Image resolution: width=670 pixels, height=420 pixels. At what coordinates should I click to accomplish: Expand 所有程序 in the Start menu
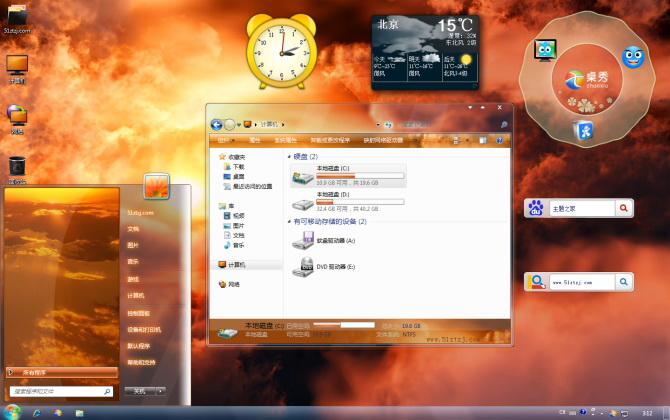tap(62, 373)
